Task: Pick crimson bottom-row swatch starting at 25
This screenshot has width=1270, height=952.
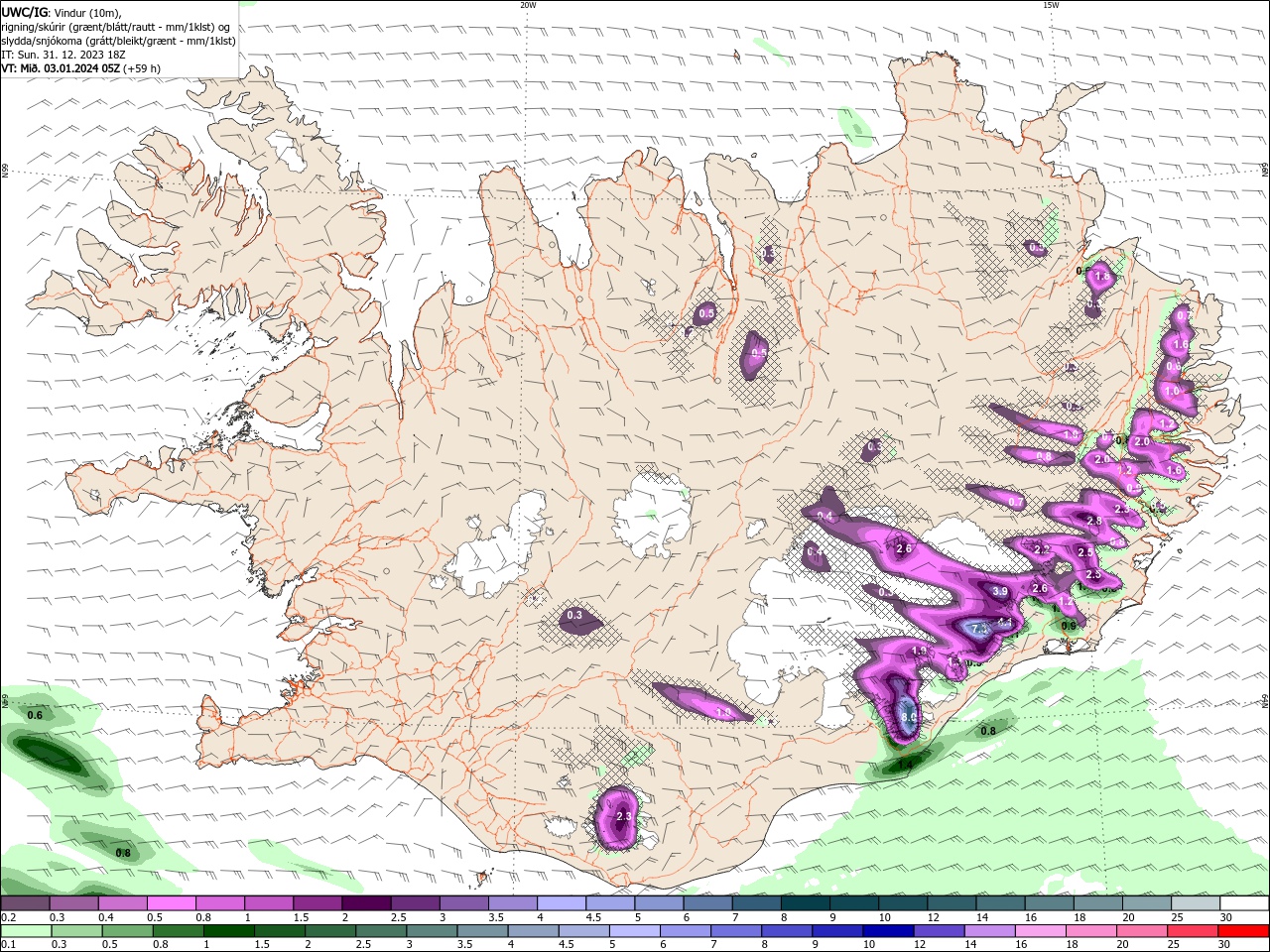Action: point(1192,931)
